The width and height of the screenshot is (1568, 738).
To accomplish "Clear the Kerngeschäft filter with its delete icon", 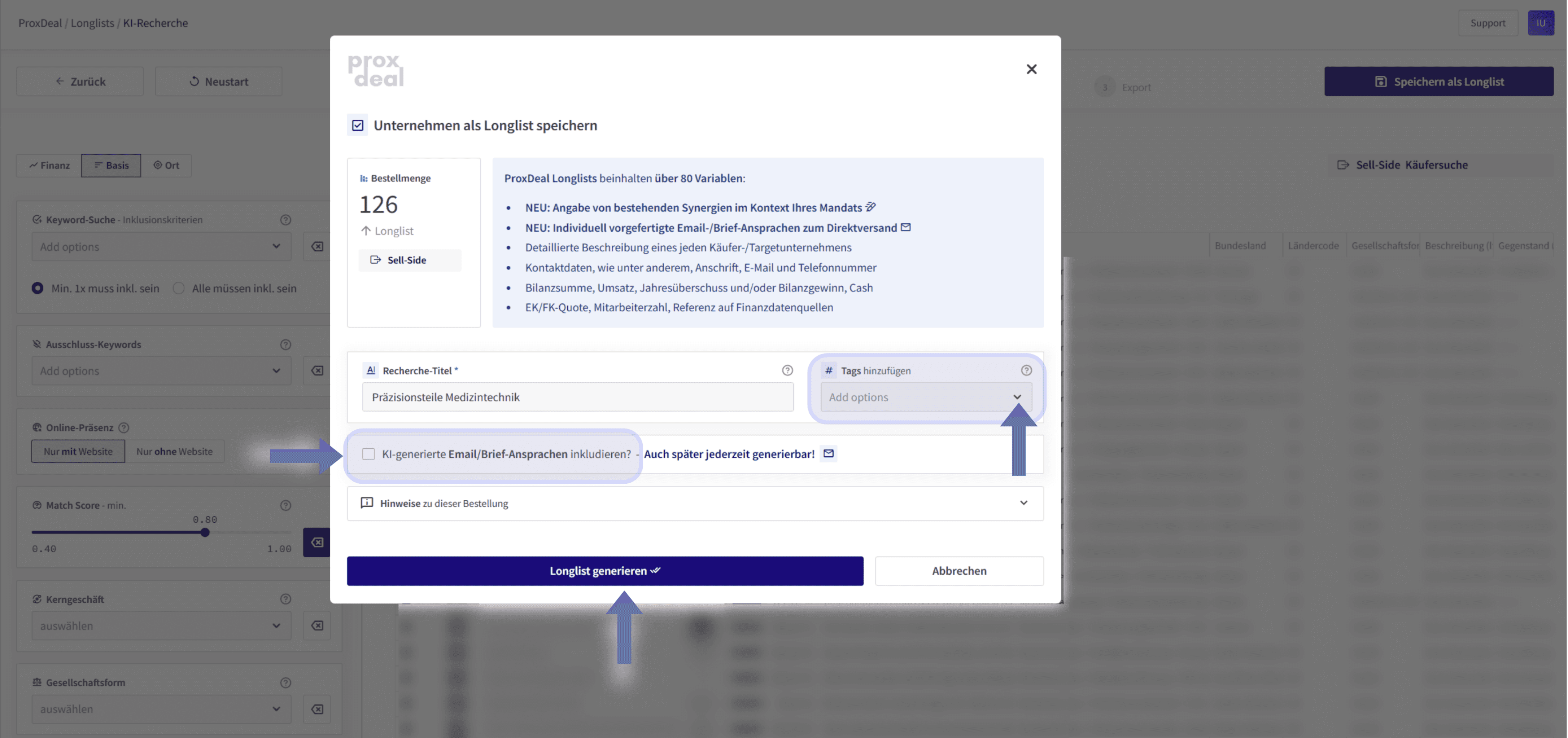I will 317,625.
